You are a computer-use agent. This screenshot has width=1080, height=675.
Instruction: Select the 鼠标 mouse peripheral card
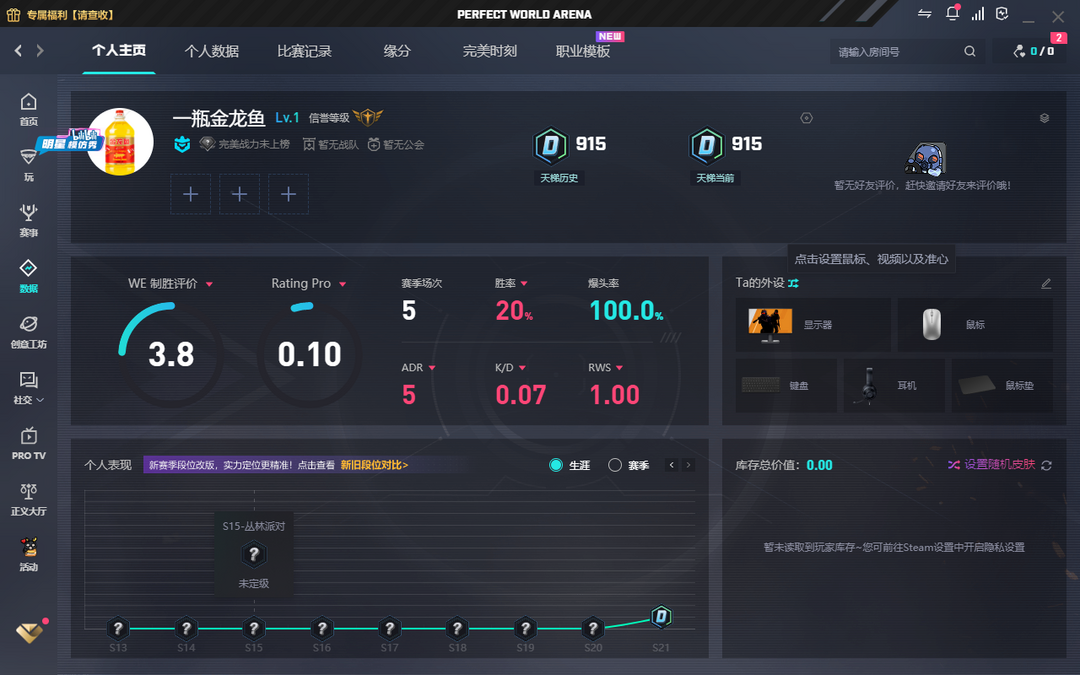click(x=975, y=325)
